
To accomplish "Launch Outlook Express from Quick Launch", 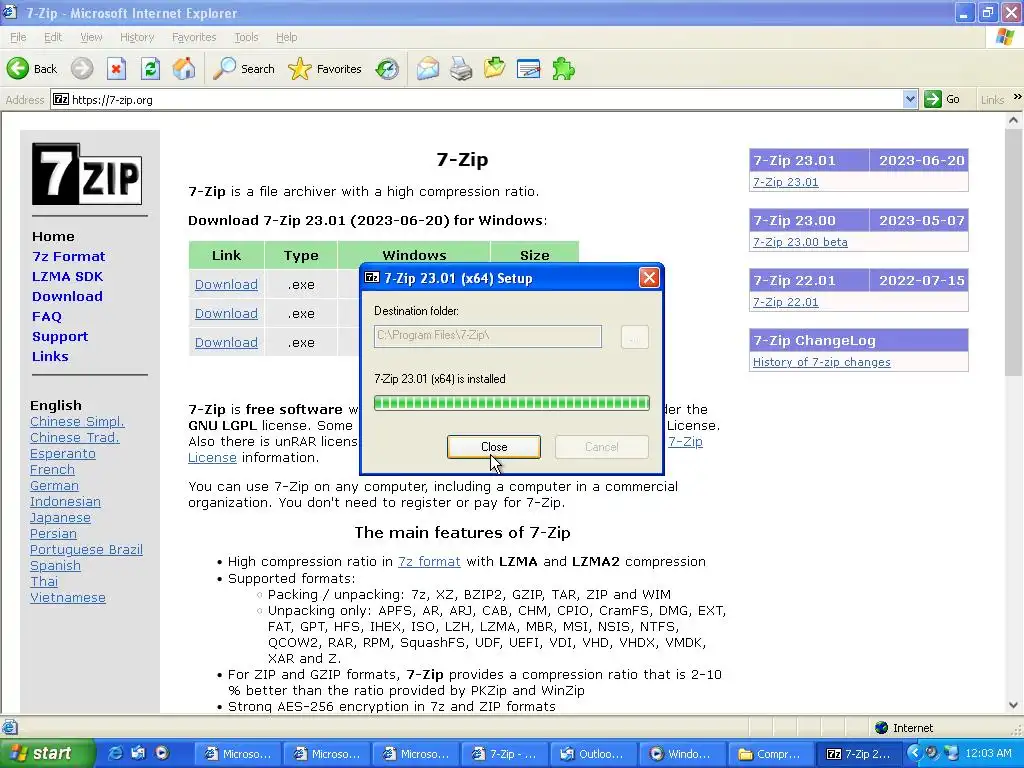I will (x=138, y=754).
